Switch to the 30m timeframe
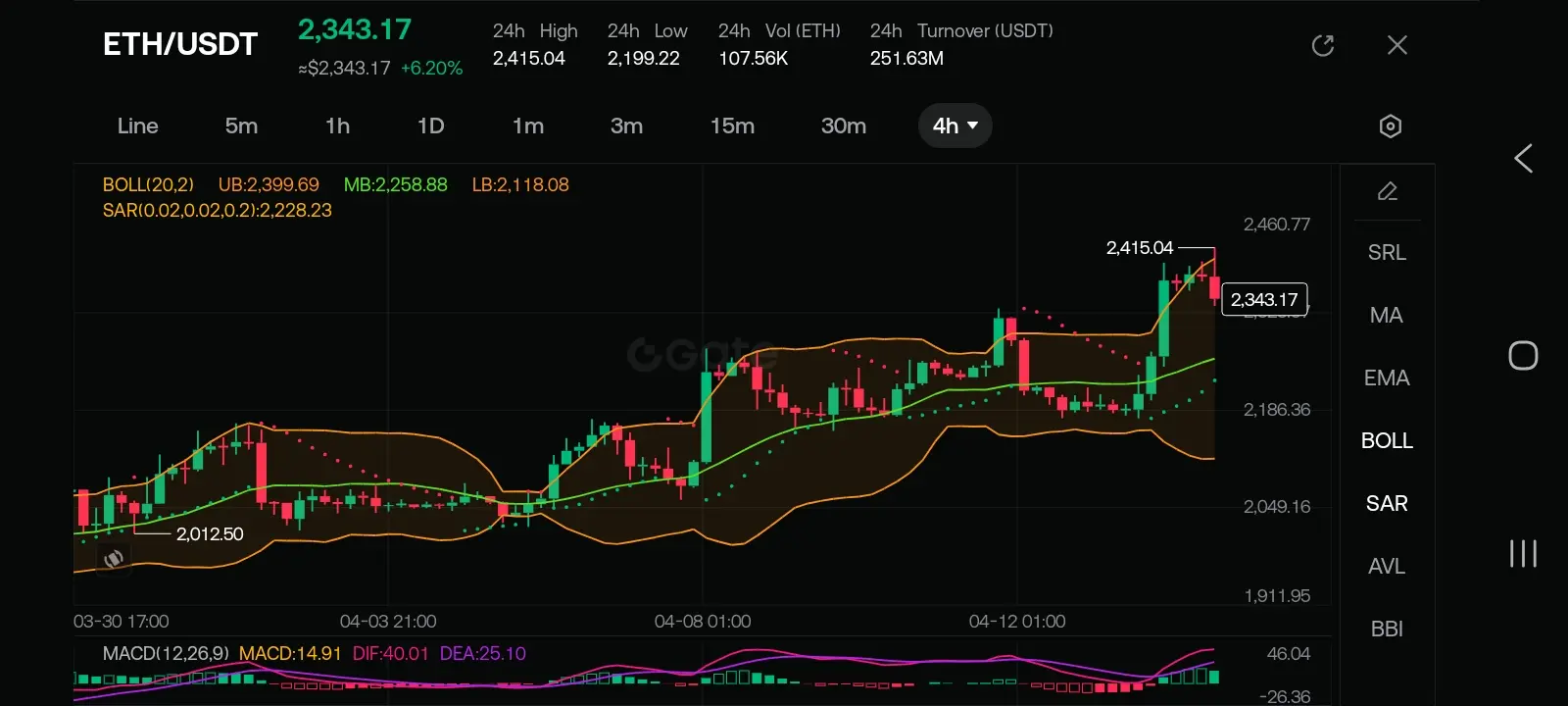1568x706 pixels. [844, 126]
